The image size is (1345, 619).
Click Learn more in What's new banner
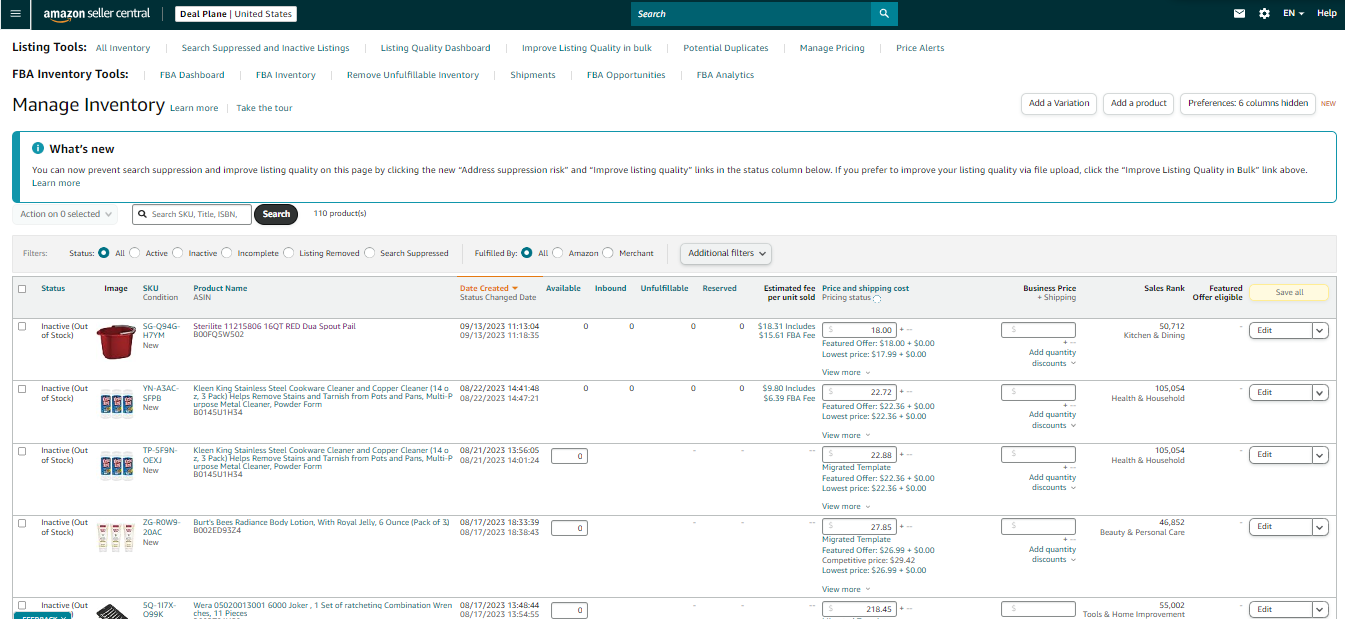pos(56,183)
